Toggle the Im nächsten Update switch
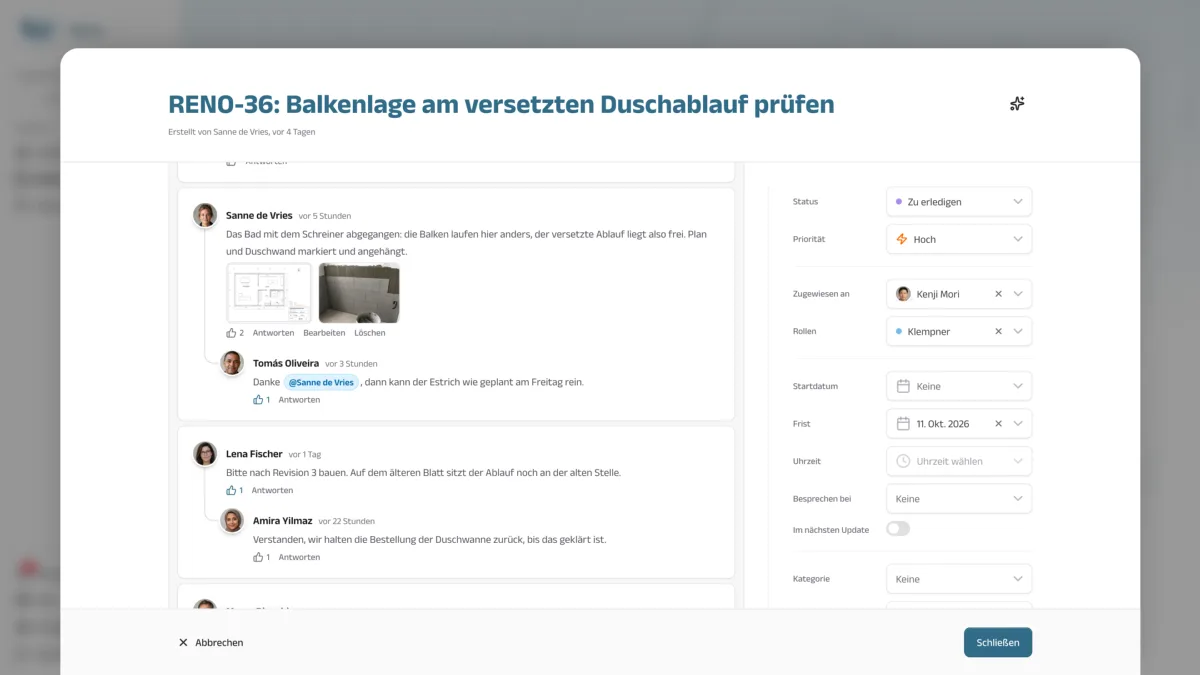Screen dimensions: 1200x675 [898, 529]
